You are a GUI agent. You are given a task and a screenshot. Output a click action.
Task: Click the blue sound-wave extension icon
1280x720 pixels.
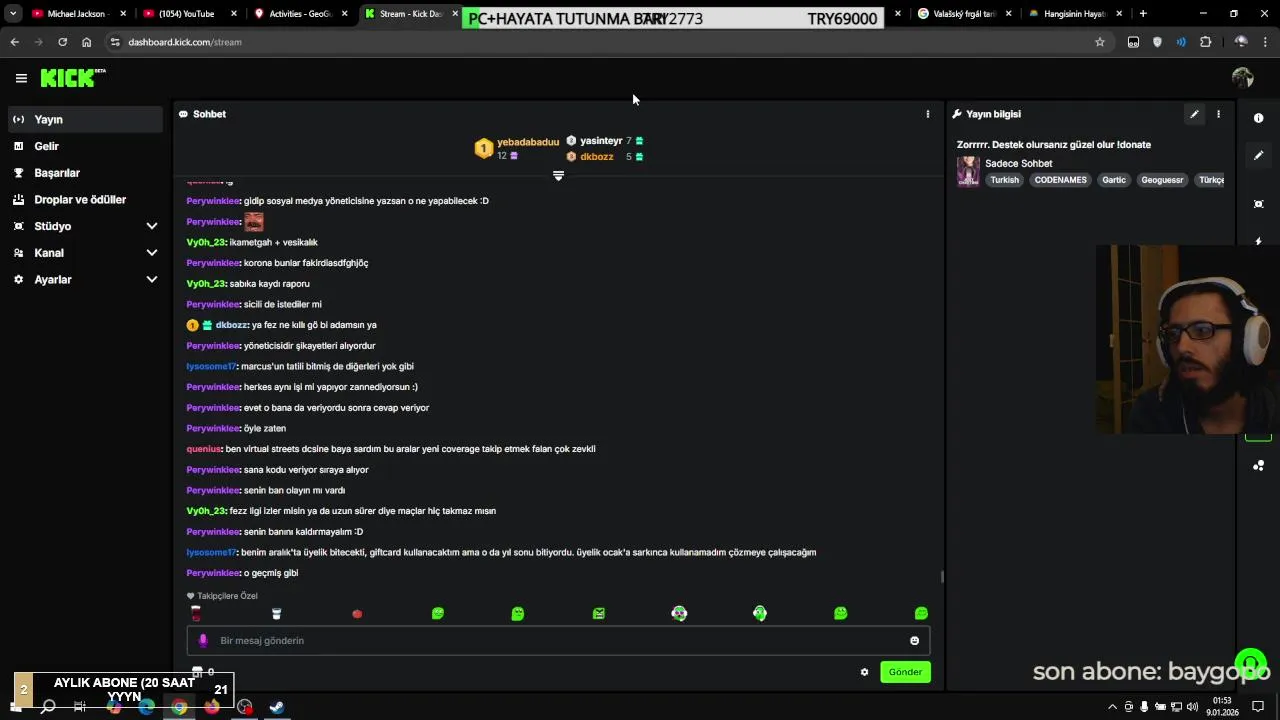(x=1181, y=42)
